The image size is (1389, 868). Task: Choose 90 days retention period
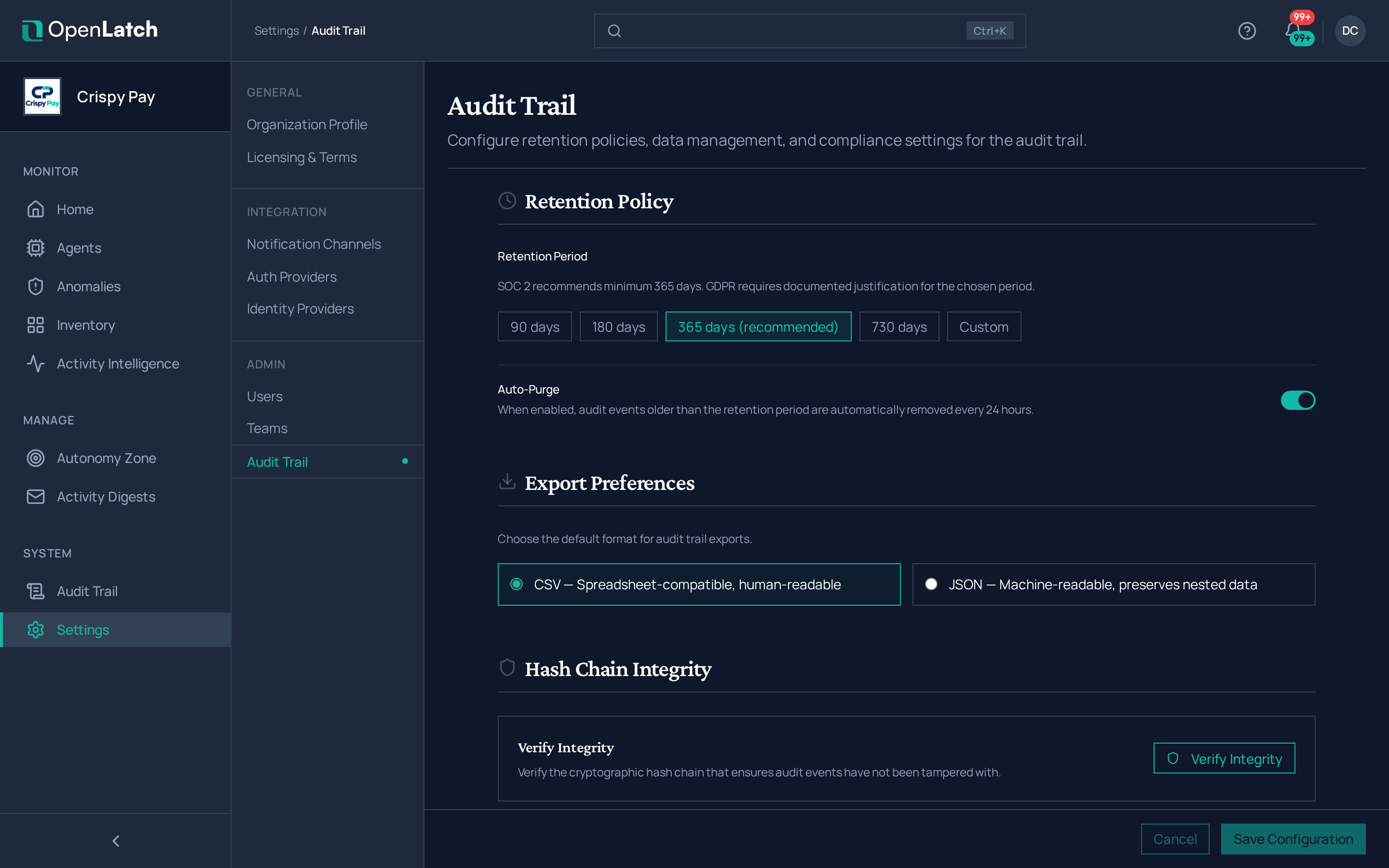(534, 326)
